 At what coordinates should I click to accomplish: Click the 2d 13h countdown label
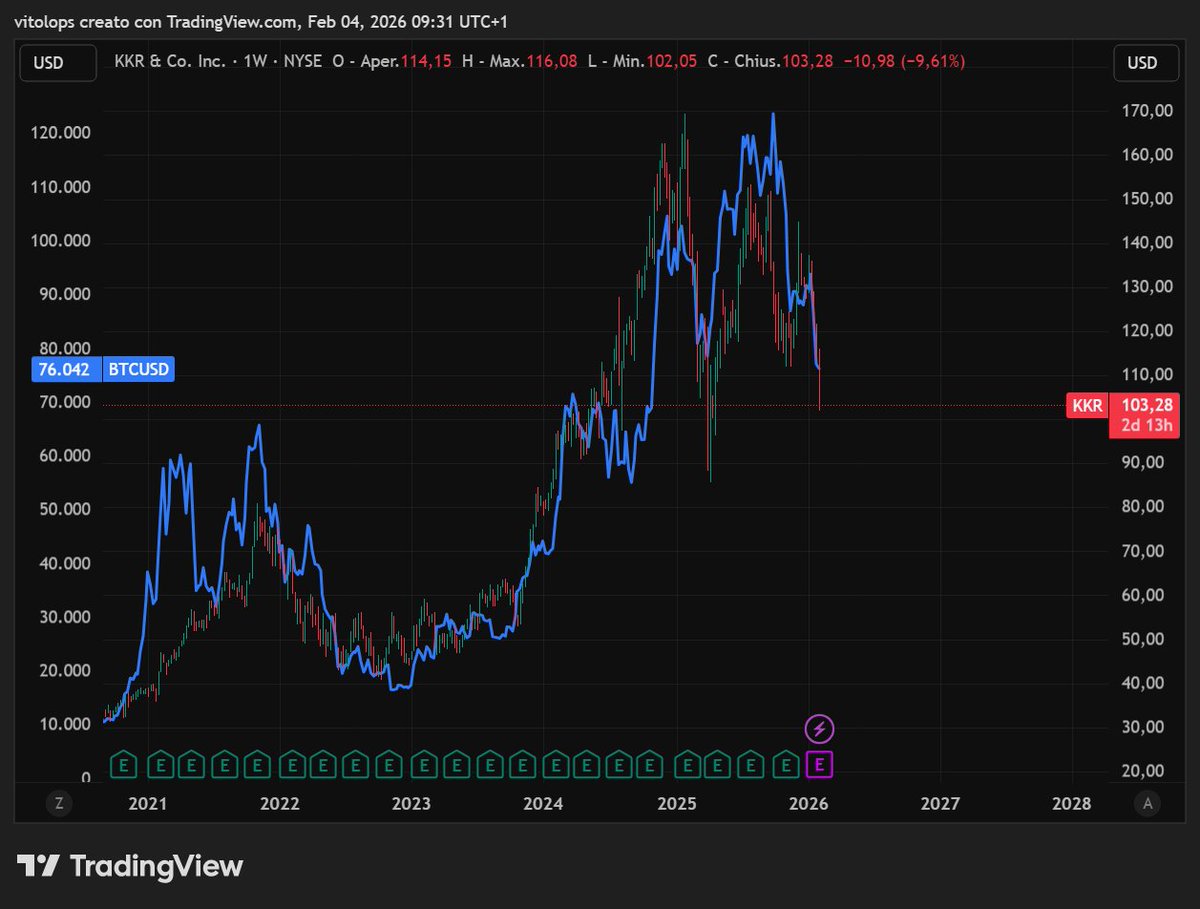click(1147, 427)
